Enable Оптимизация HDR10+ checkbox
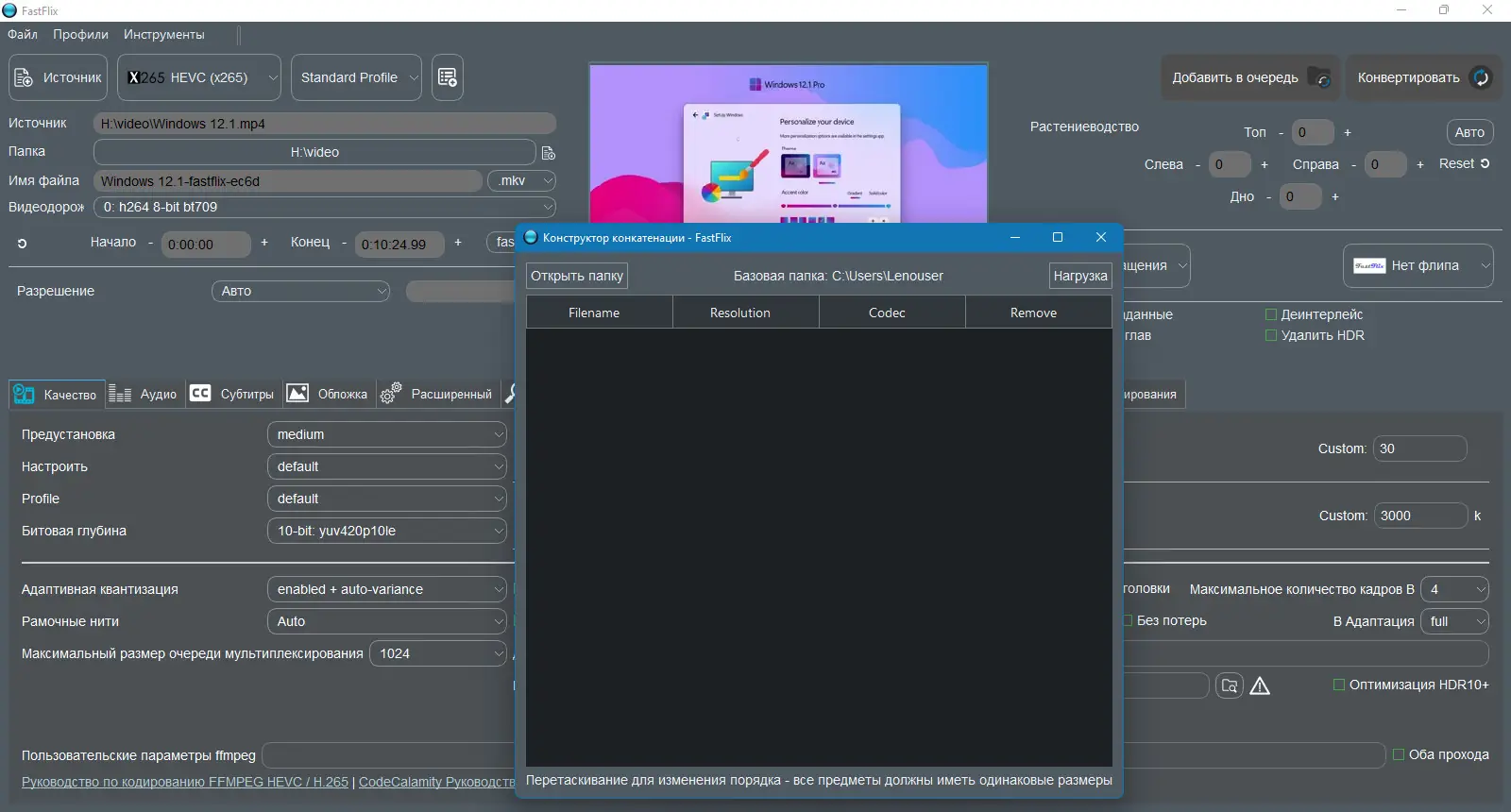Image resolution: width=1511 pixels, height=812 pixels. point(1339,685)
